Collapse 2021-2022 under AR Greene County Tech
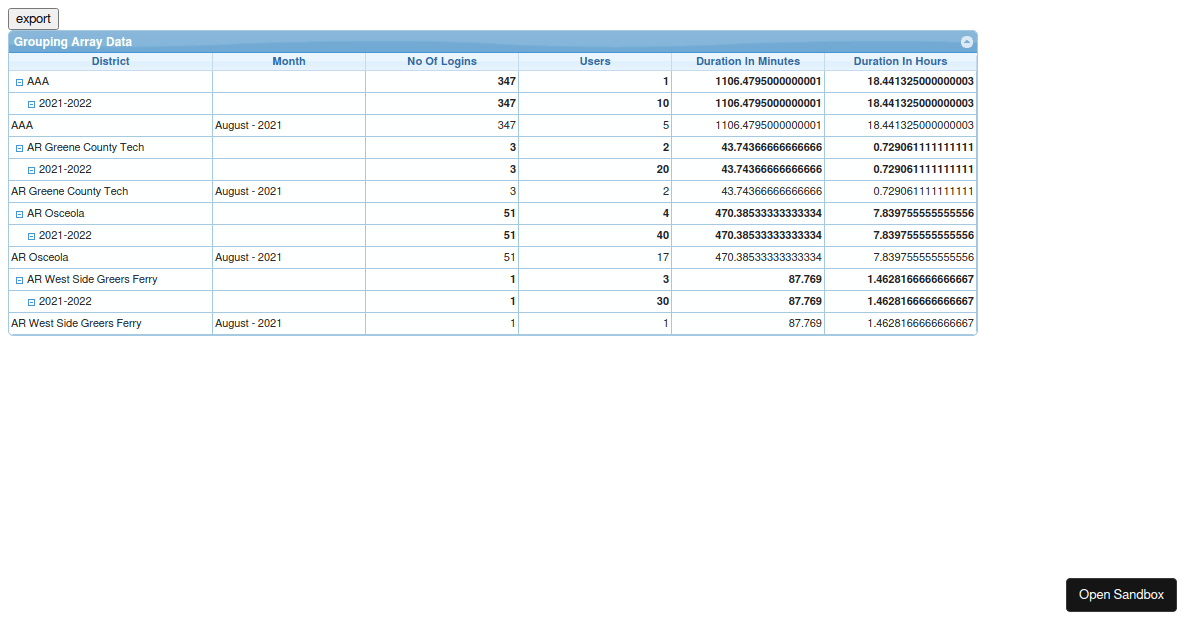Image resolution: width=1200 pixels, height=630 pixels. point(31,170)
